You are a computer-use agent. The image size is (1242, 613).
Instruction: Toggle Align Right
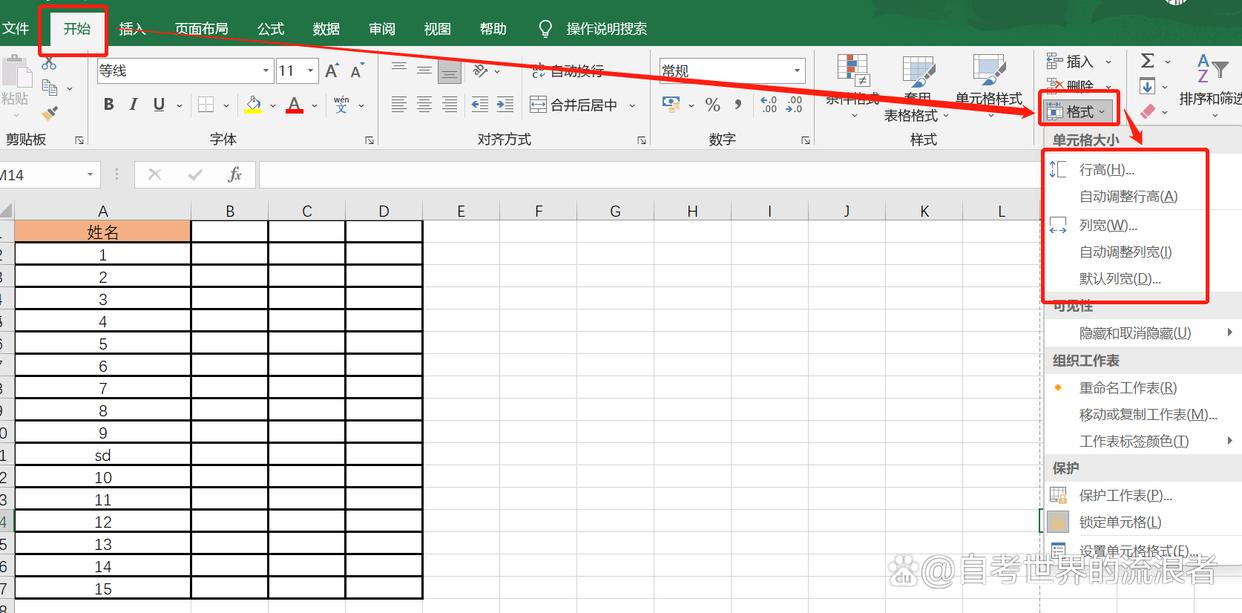coord(449,104)
